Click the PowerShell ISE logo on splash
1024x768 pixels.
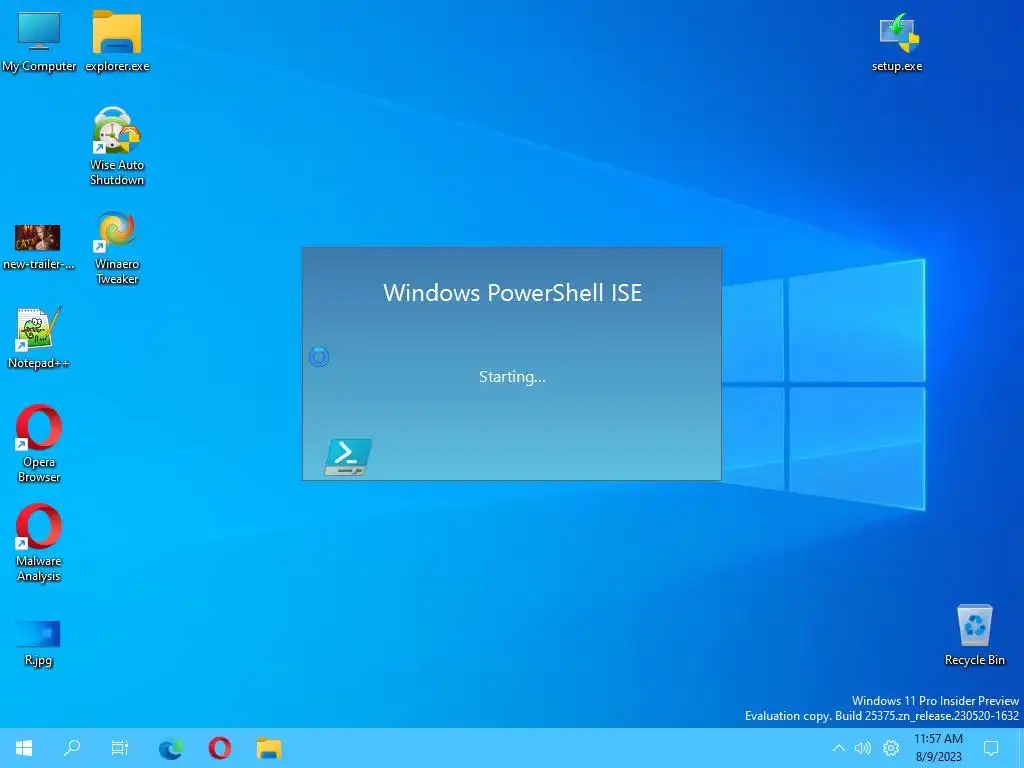pyautogui.click(x=348, y=456)
